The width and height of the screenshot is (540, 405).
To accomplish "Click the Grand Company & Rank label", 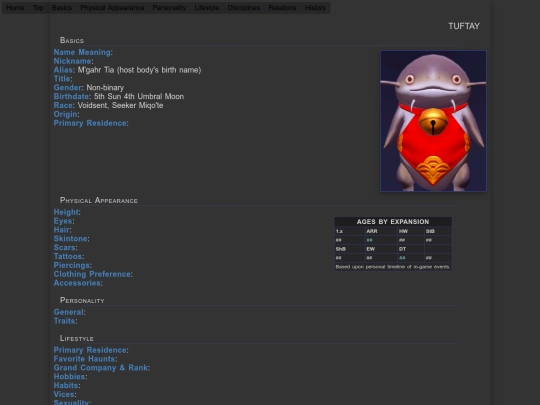I will pyautogui.click(x=101, y=368).
